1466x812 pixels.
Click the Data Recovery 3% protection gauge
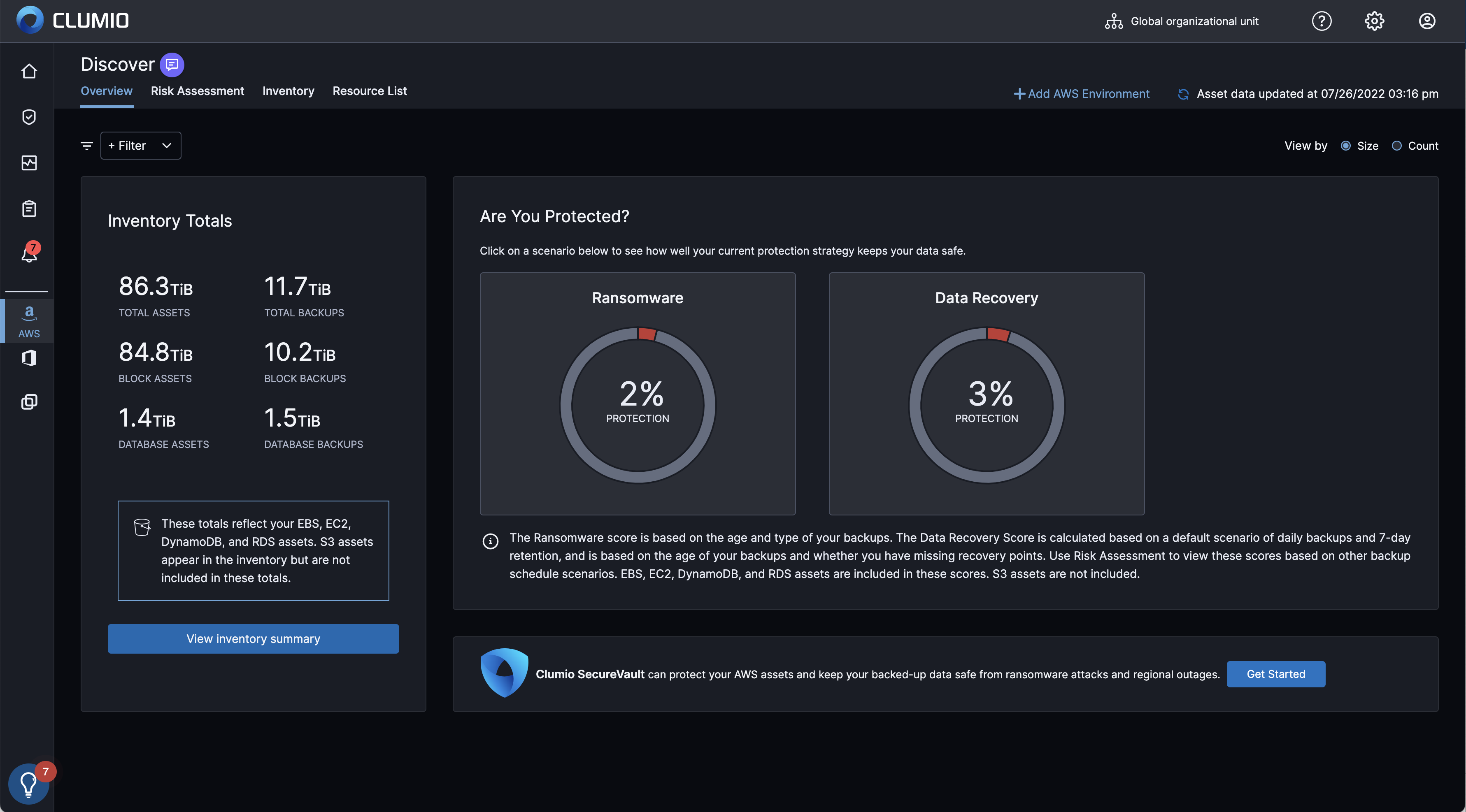[x=986, y=405]
